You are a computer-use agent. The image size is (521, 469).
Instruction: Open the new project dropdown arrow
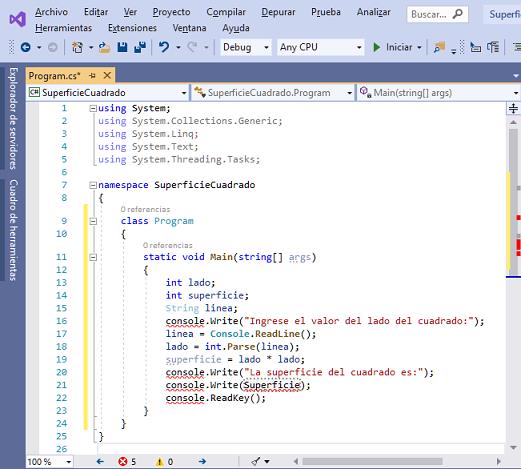(x=91, y=48)
